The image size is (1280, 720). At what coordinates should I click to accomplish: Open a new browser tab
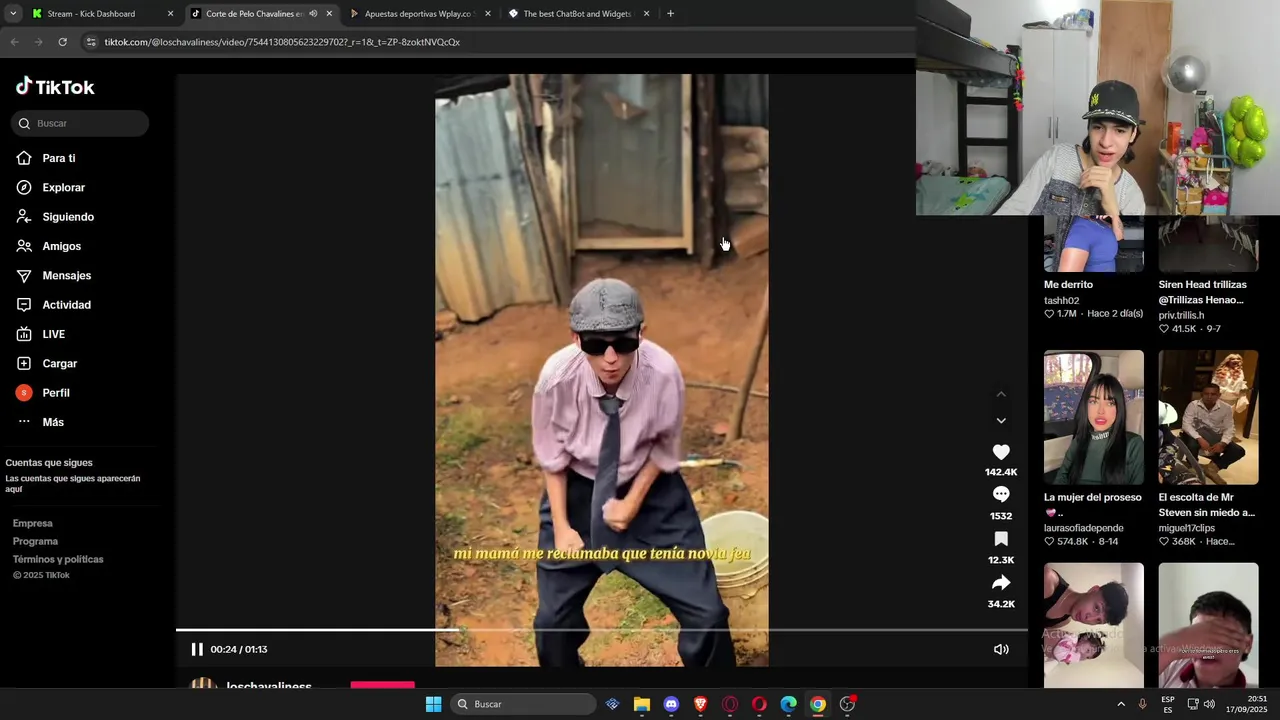click(670, 14)
